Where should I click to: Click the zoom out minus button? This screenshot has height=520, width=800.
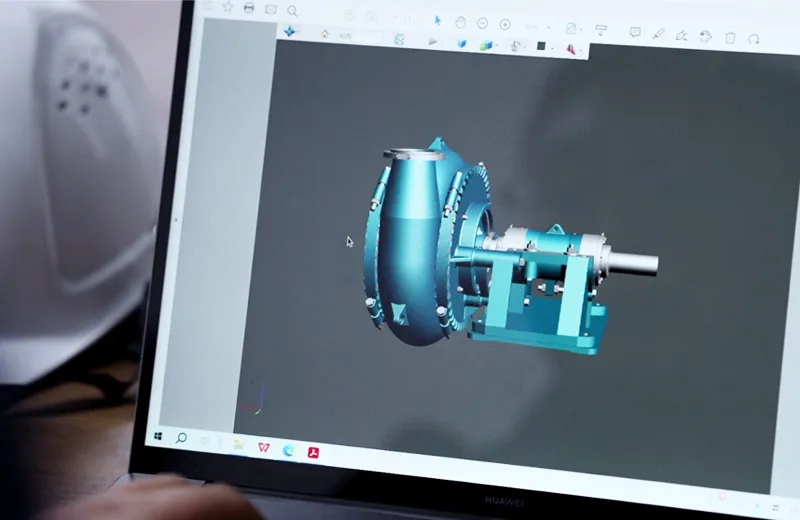(482, 23)
